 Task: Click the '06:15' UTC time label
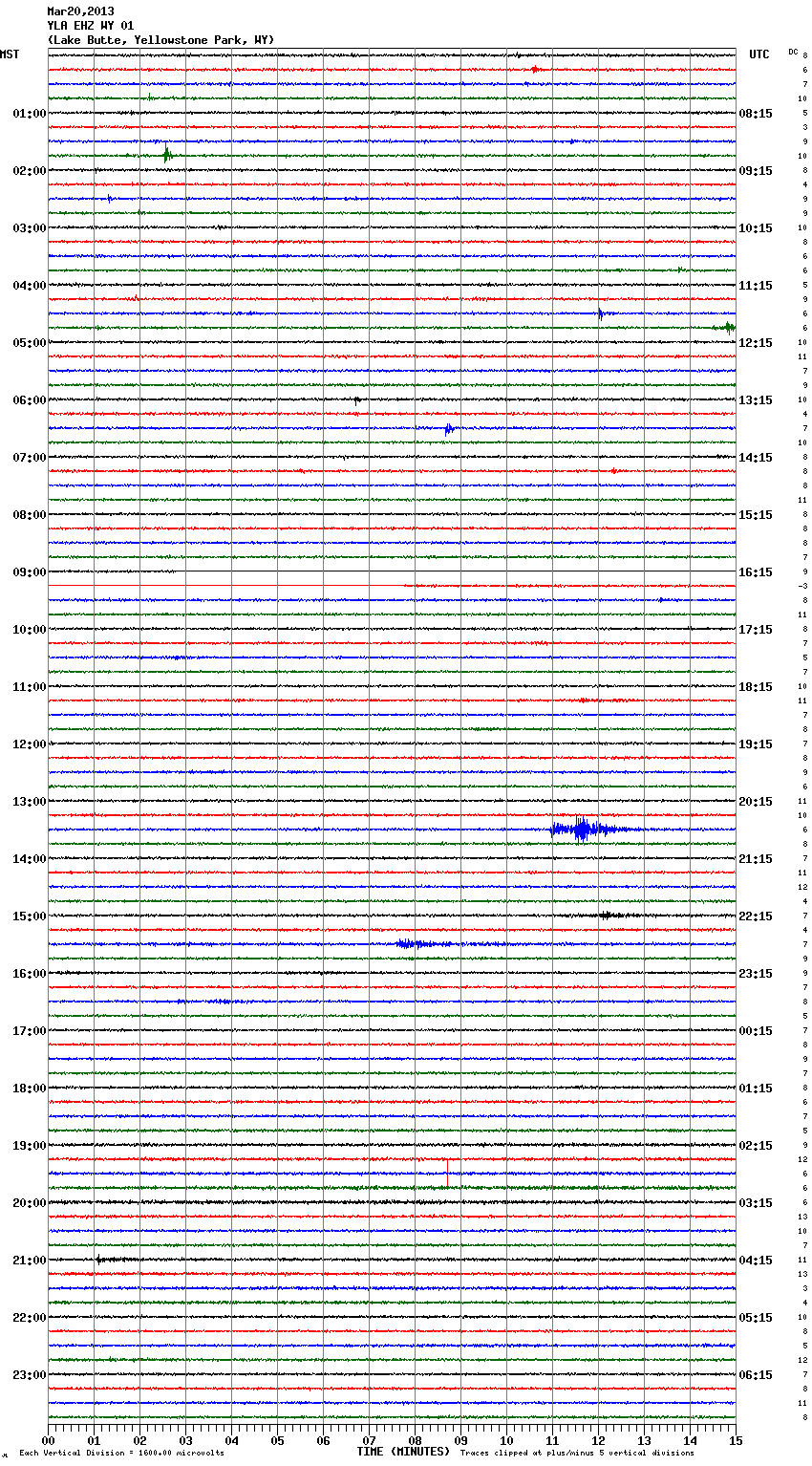tap(756, 1375)
